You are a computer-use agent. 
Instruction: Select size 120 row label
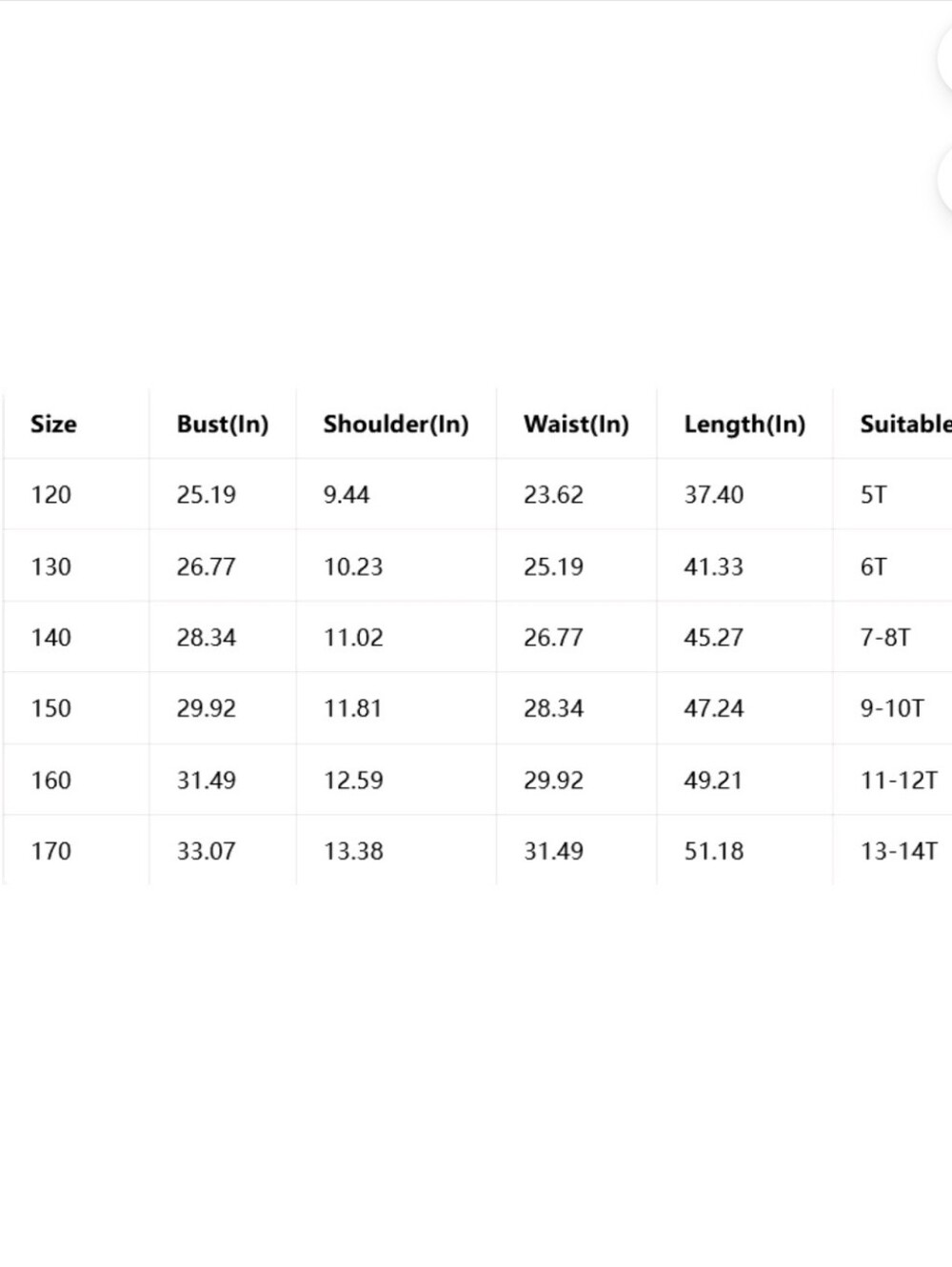coord(50,495)
